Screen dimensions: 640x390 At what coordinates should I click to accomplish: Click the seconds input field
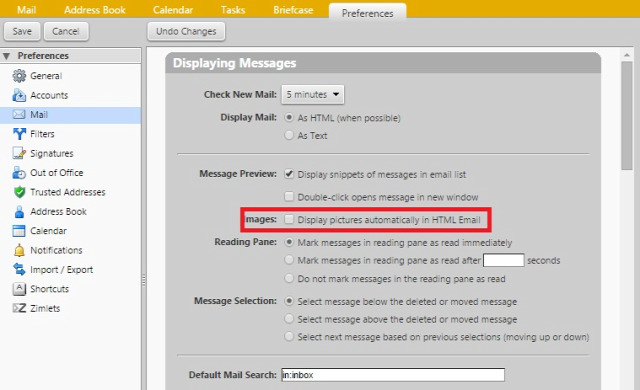click(504, 260)
